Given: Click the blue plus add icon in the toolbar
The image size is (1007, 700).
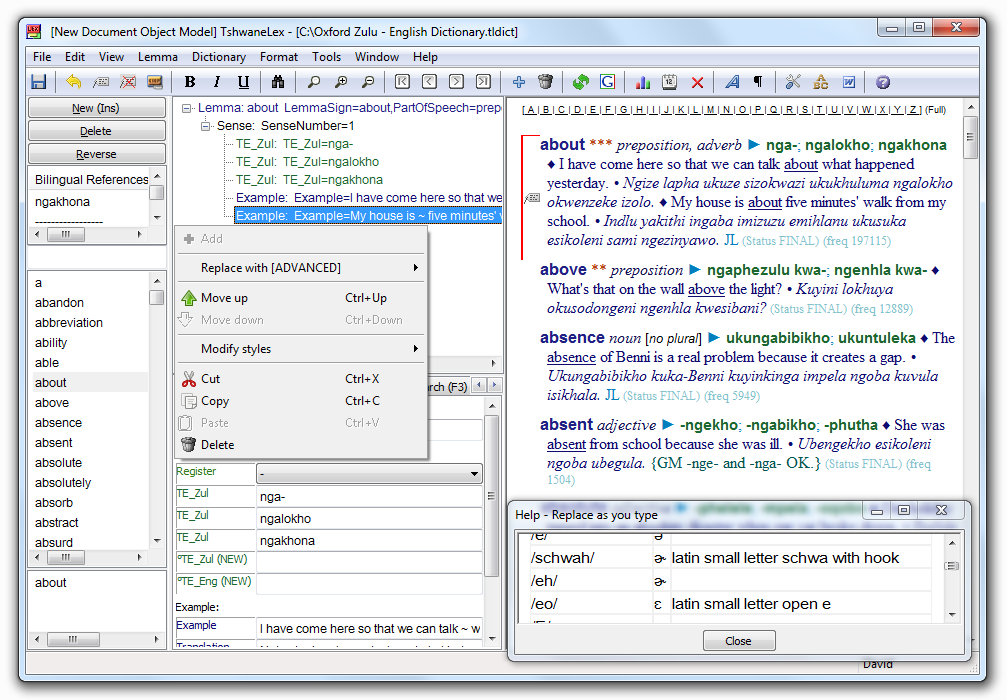Looking at the screenshot, I should point(519,82).
